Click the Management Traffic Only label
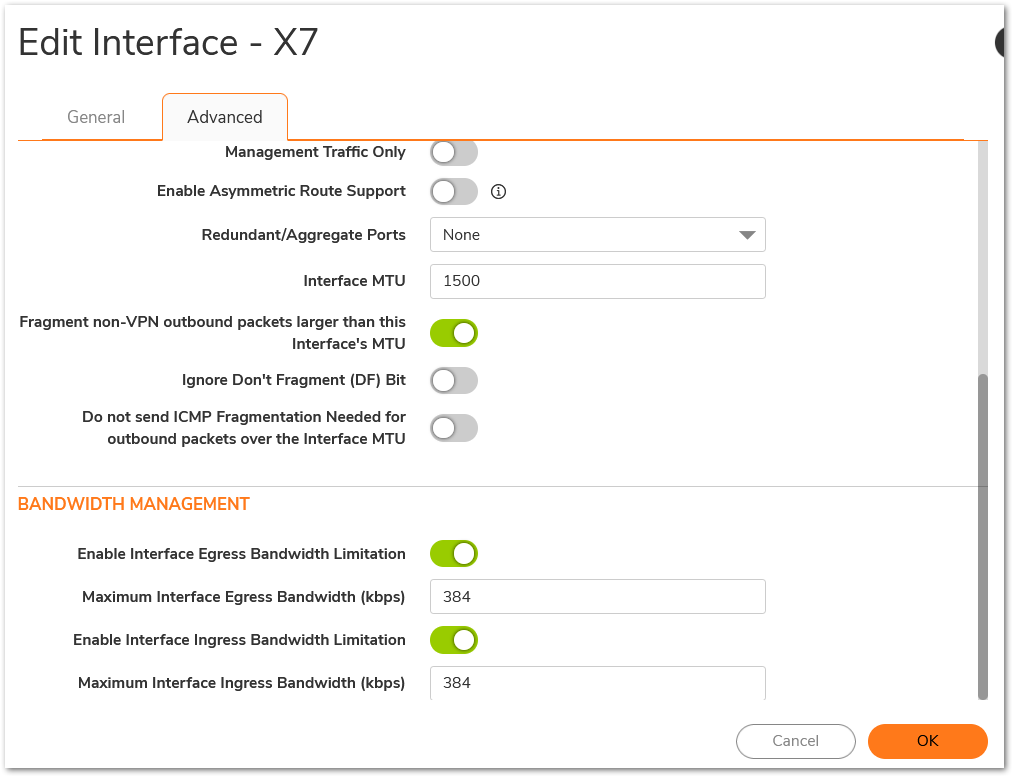The image size is (1013, 777). click(315, 152)
